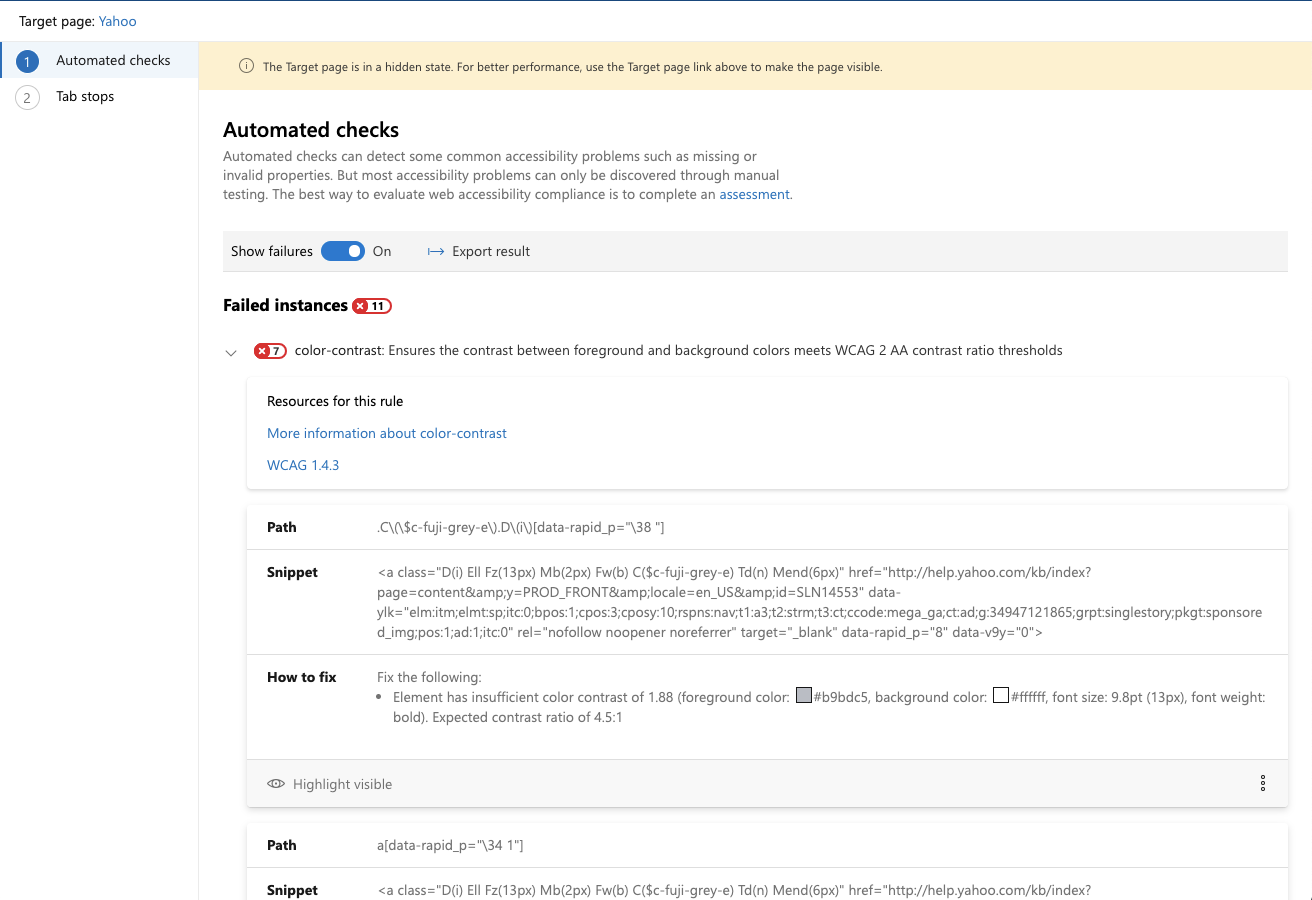This screenshot has height=900, width=1312.
Task: Turn off the Show failures toggle
Action: (x=343, y=251)
